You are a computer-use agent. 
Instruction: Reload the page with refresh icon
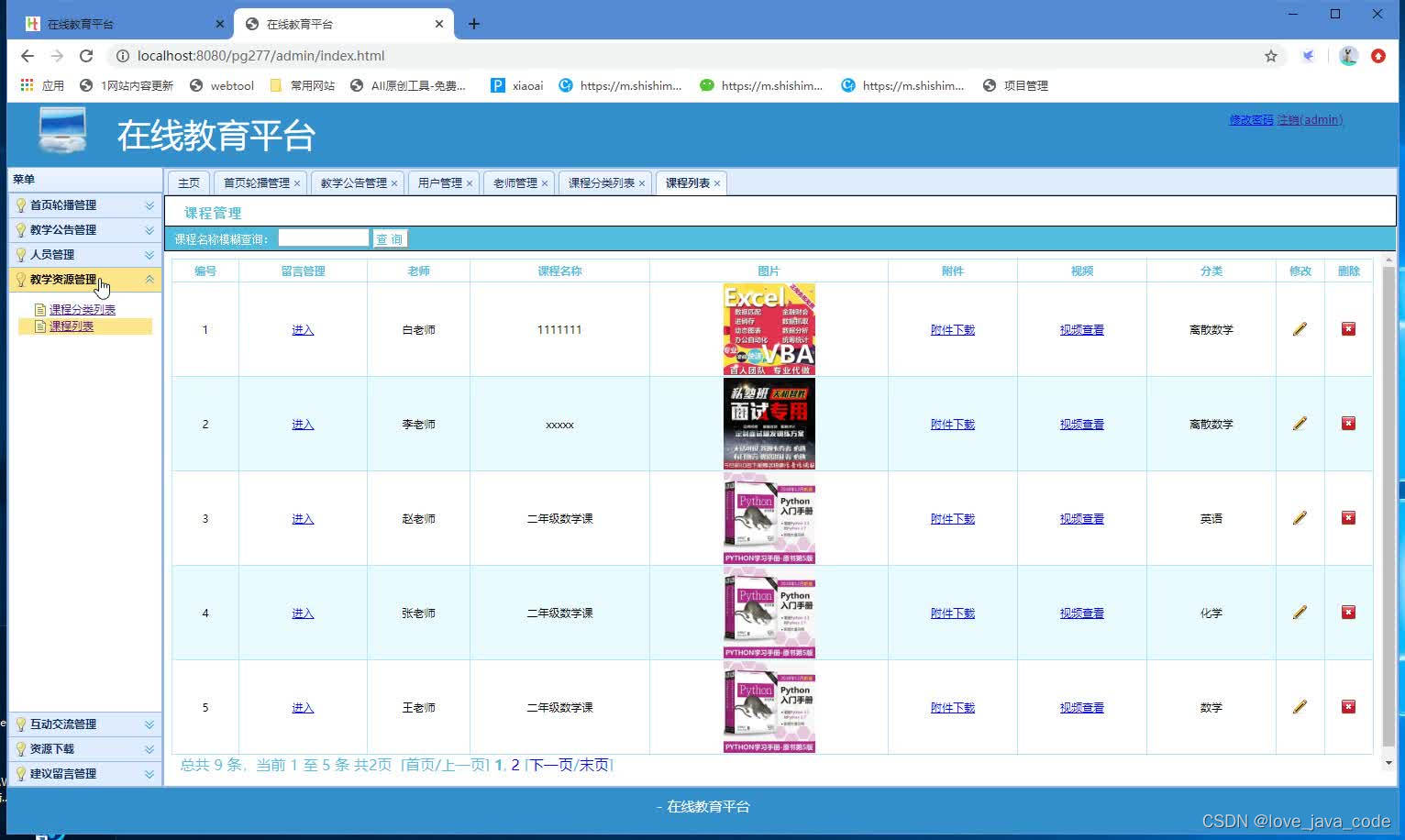pyautogui.click(x=86, y=56)
